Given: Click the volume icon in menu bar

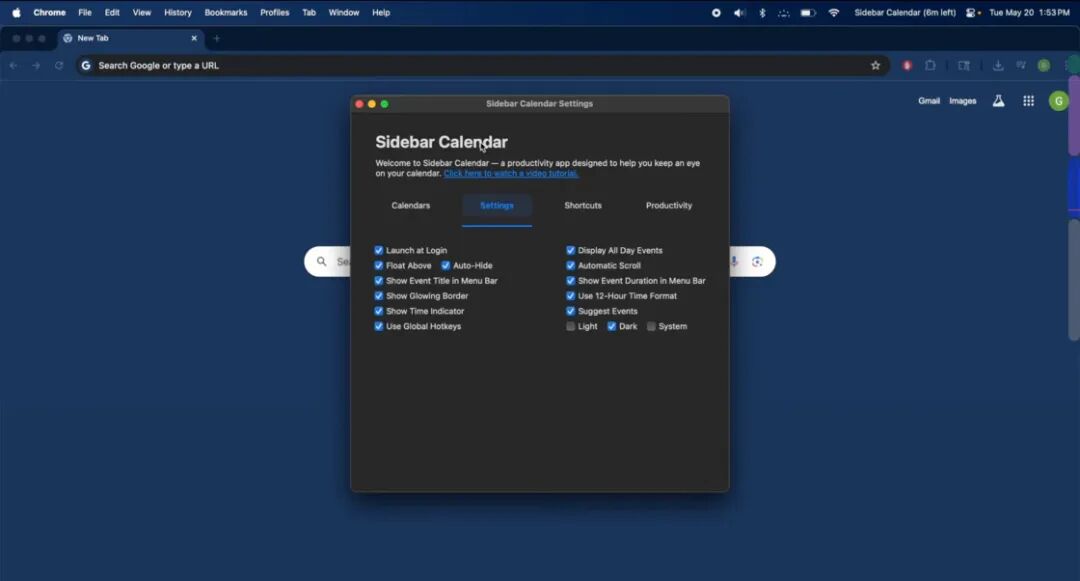Looking at the screenshot, I should click(x=739, y=12).
